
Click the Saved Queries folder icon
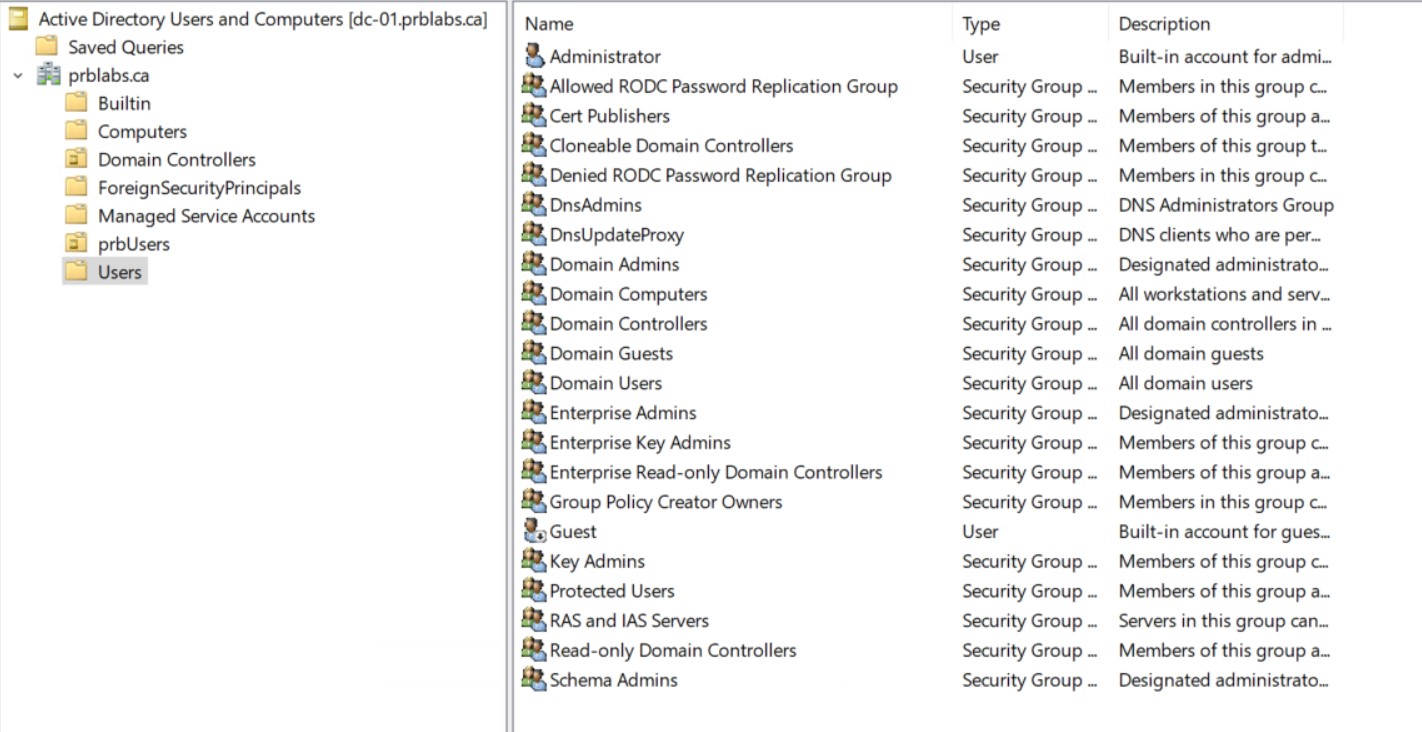click(x=46, y=46)
